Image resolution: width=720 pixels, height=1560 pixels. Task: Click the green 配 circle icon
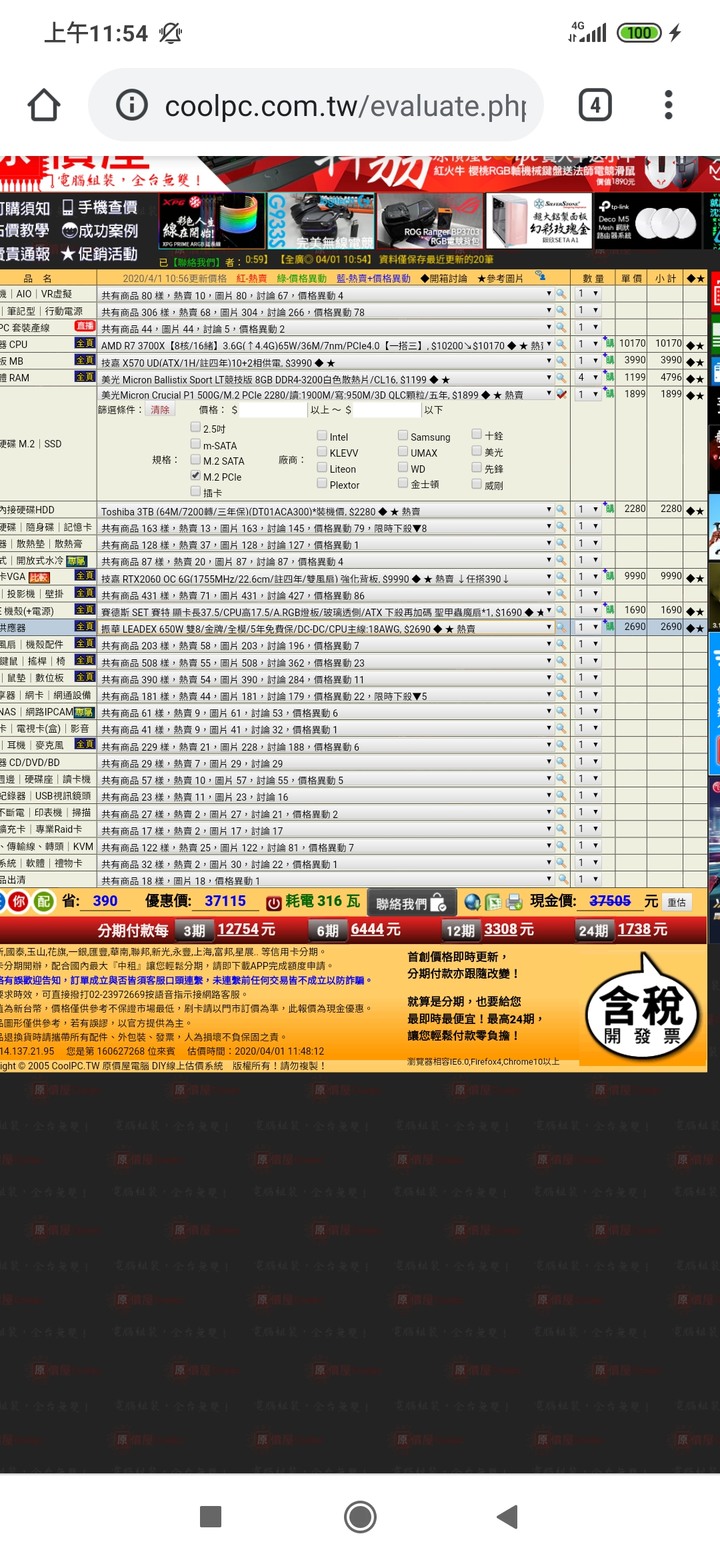pos(43,901)
